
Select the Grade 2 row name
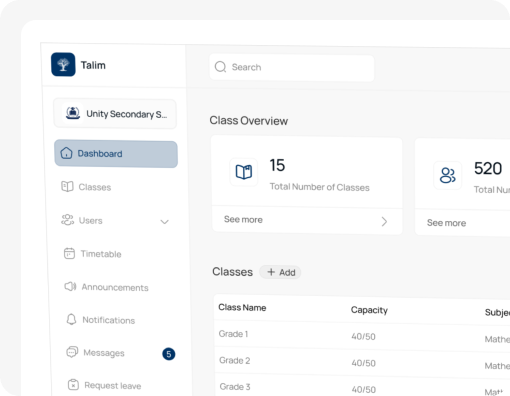click(x=235, y=360)
